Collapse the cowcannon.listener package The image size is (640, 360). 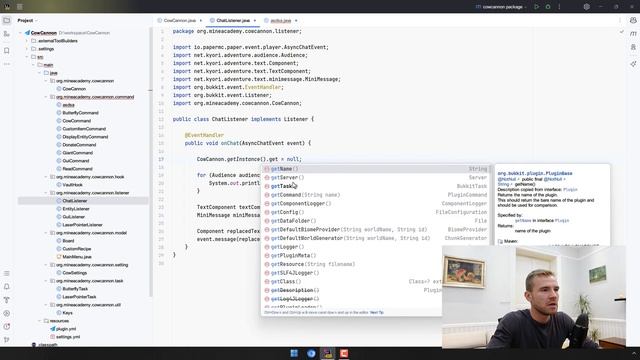[46, 193]
